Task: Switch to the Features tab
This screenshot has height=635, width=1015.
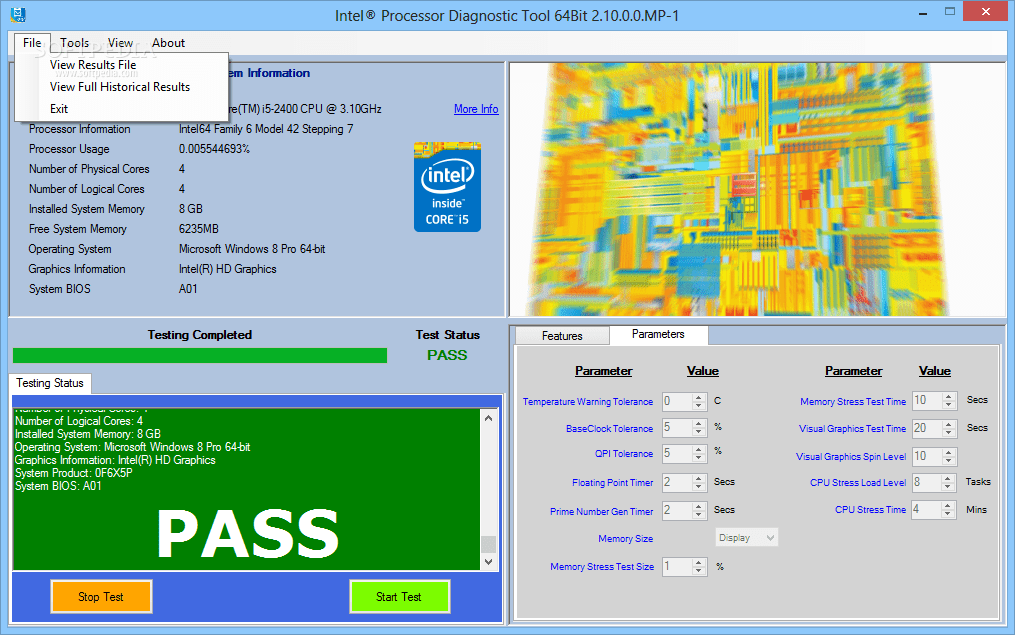Action: [x=561, y=335]
